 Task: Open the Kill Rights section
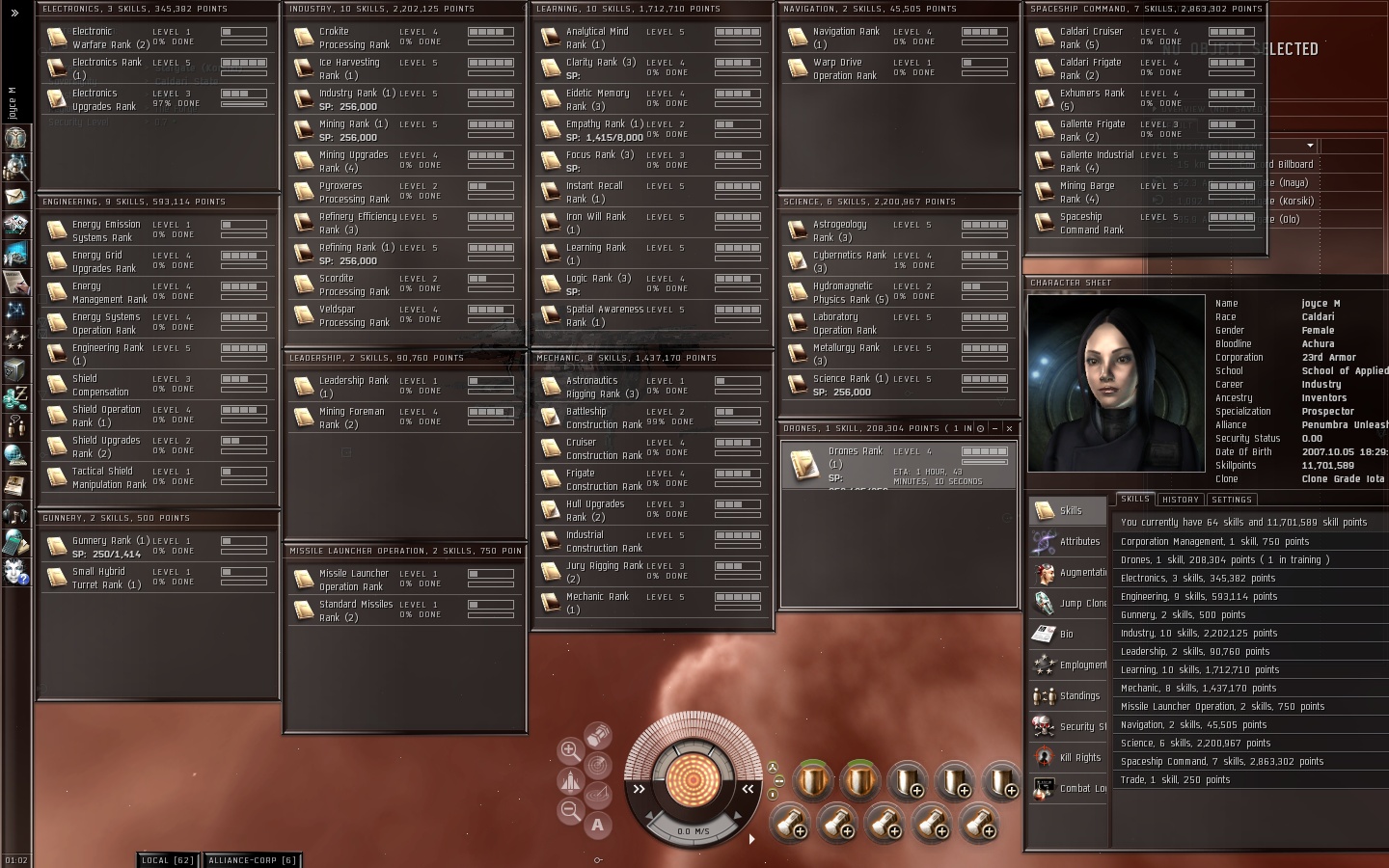click(1069, 758)
